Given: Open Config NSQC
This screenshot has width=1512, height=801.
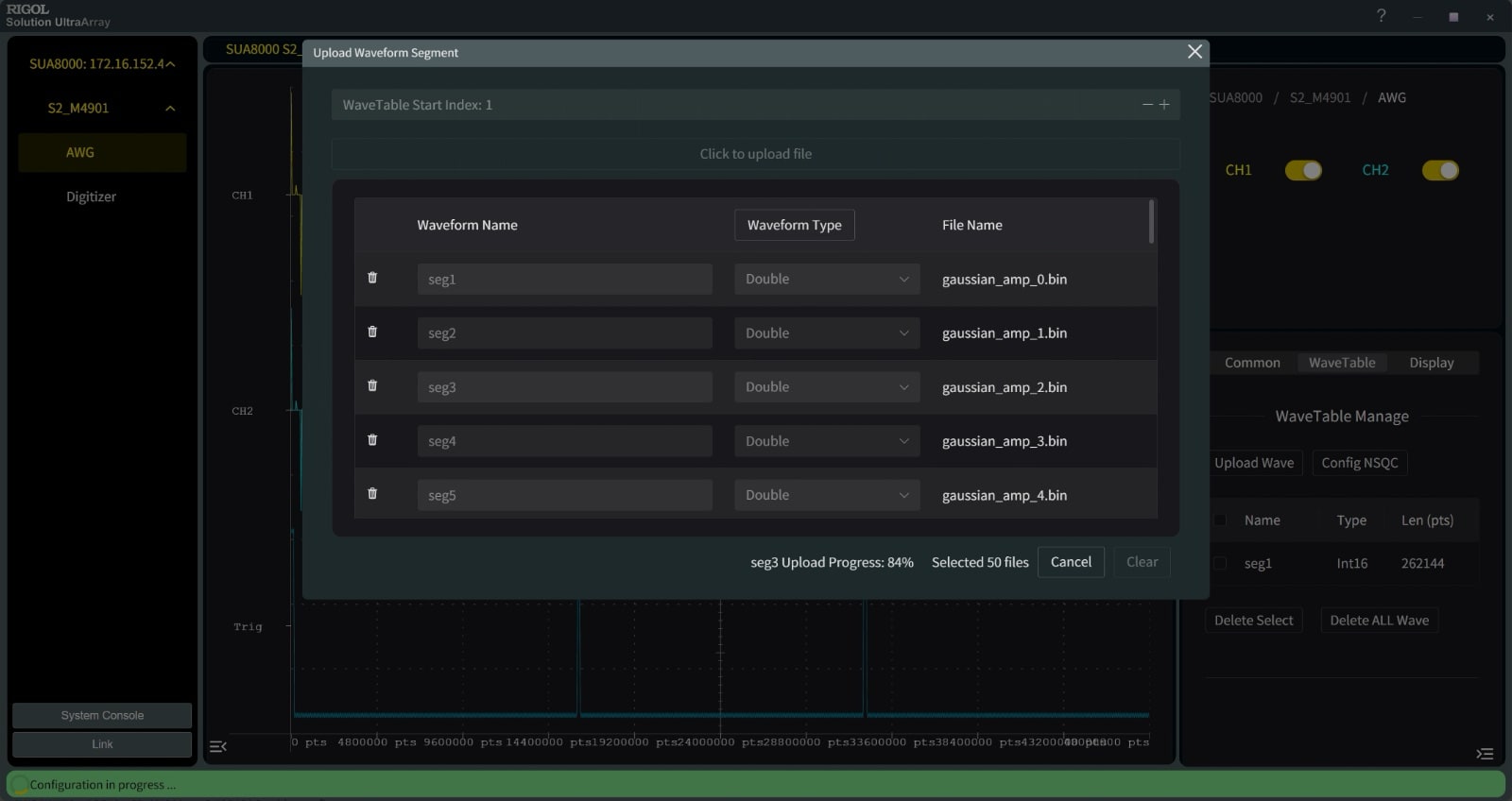Looking at the screenshot, I should click(1359, 463).
